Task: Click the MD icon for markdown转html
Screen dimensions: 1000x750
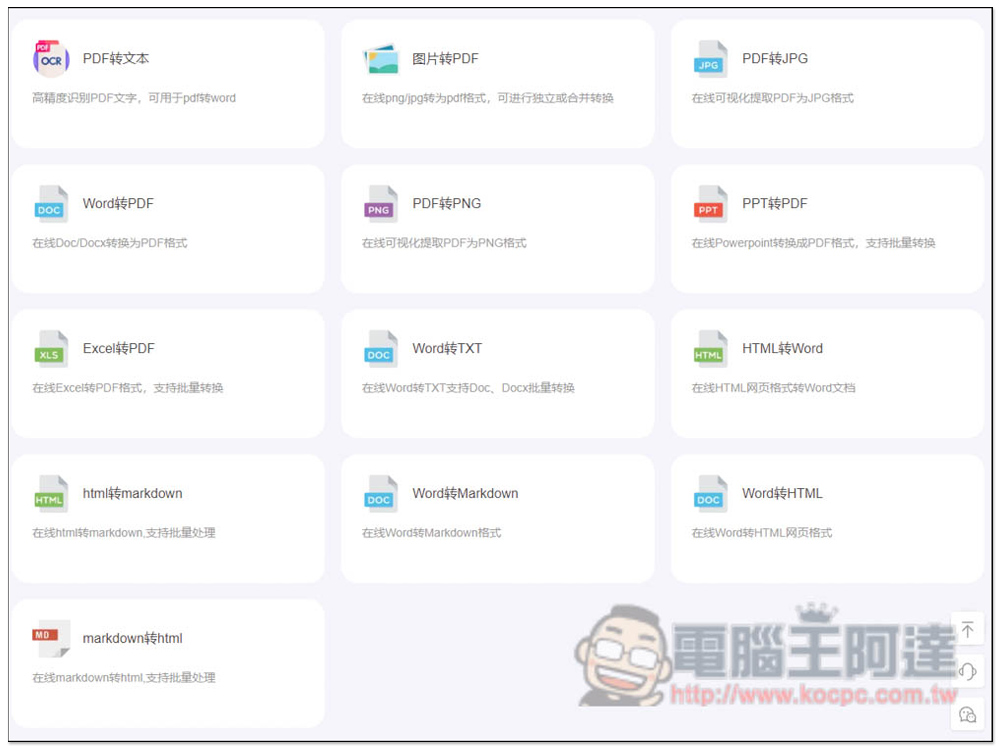Action: (x=50, y=638)
